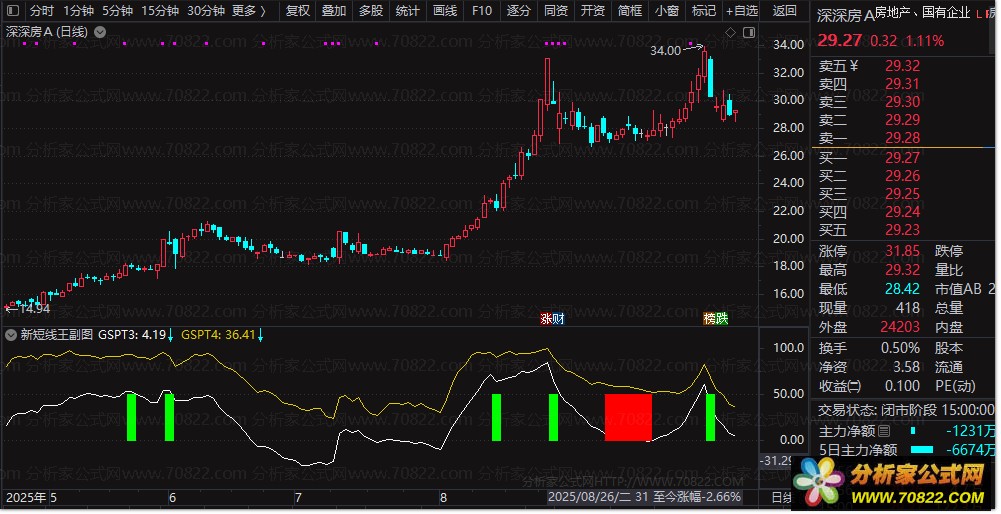Screen dimensions: 1001x514
Task: Click the 最低 value 28.42
Action: (x=903, y=289)
